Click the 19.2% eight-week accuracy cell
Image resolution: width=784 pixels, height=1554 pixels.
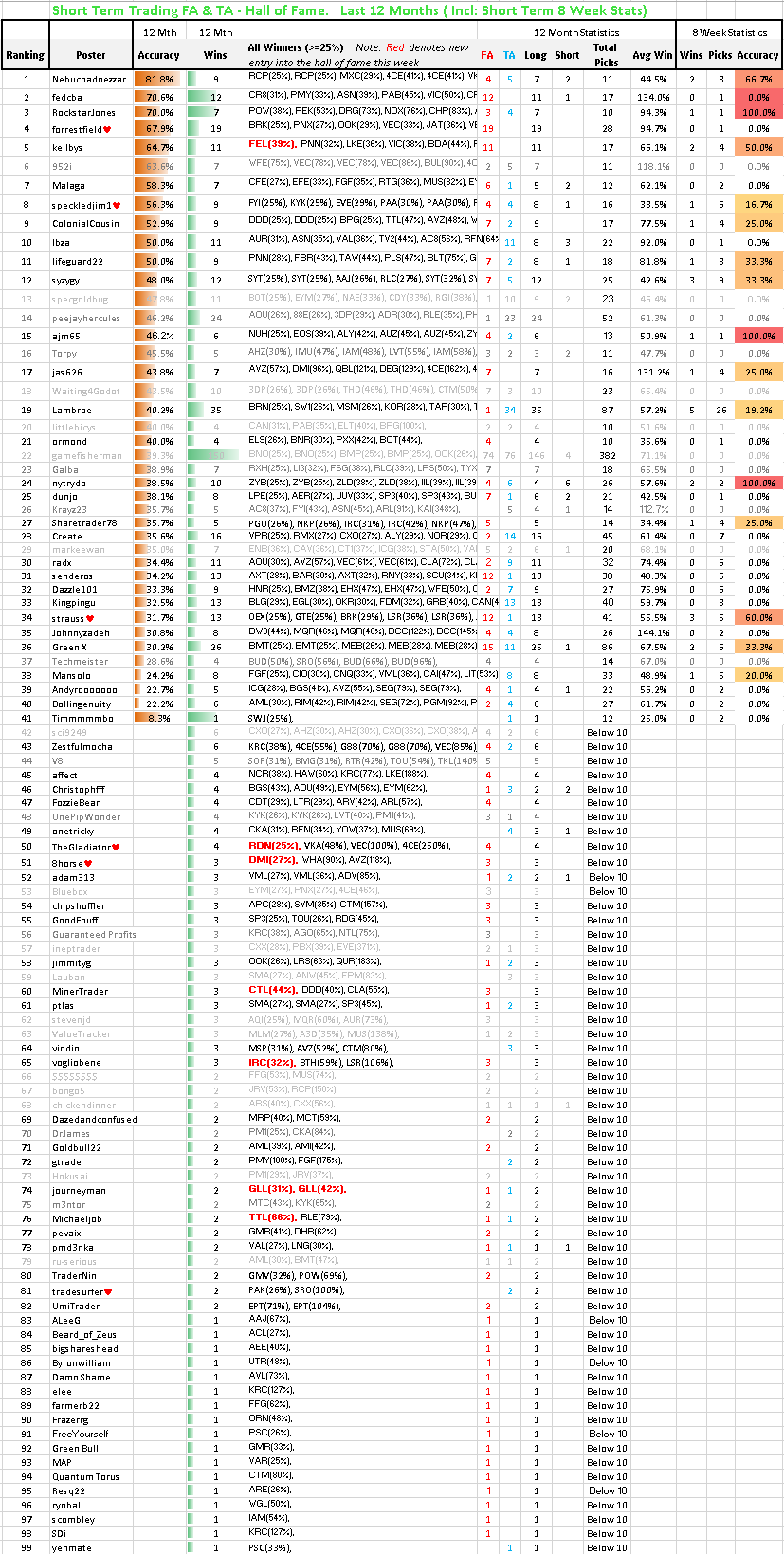tap(758, 411)
